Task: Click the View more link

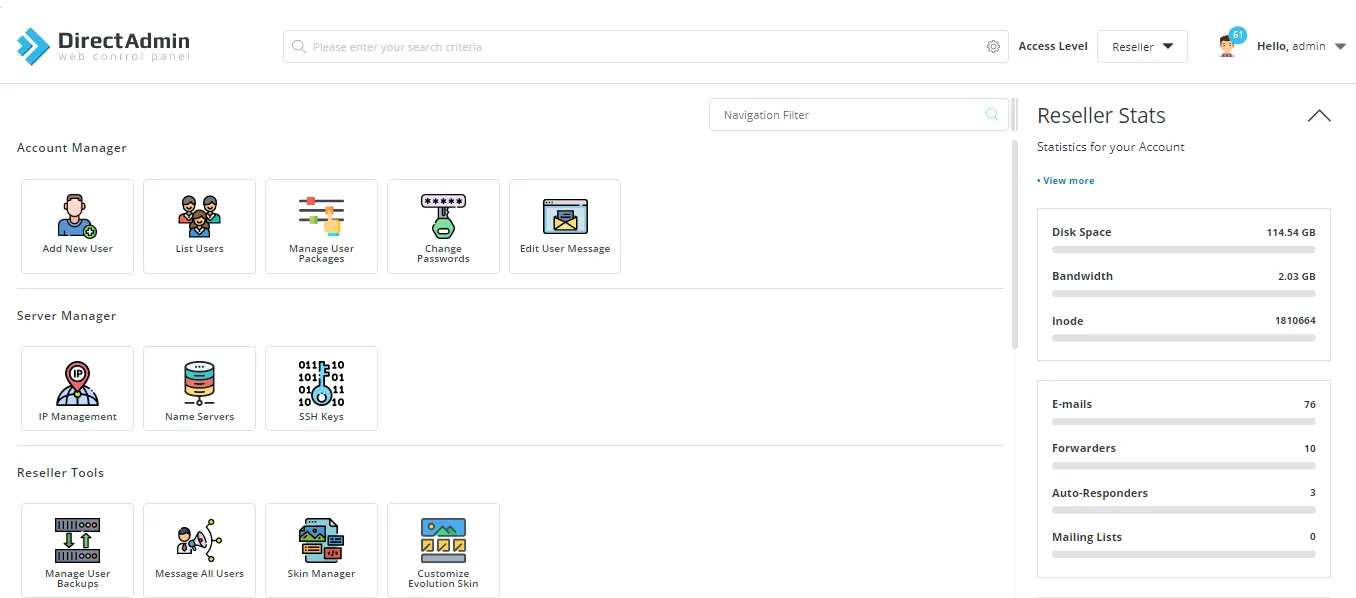Action: [x=1067, y=181]
